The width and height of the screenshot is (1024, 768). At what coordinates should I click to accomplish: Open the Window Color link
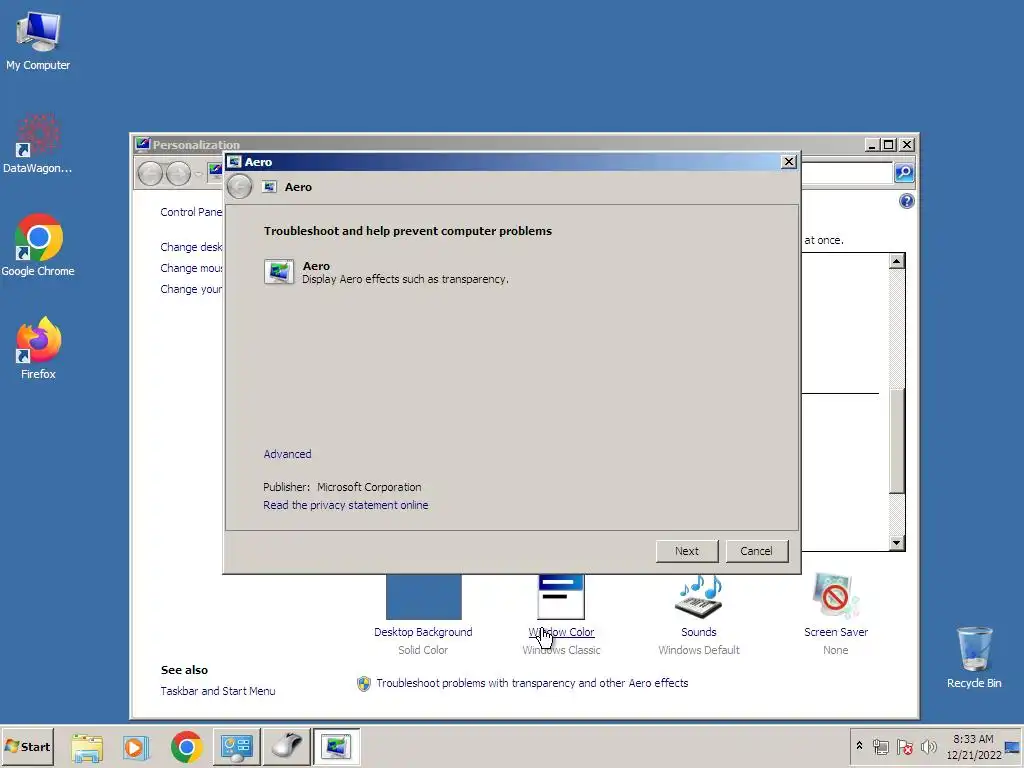[x=561, y=632]
